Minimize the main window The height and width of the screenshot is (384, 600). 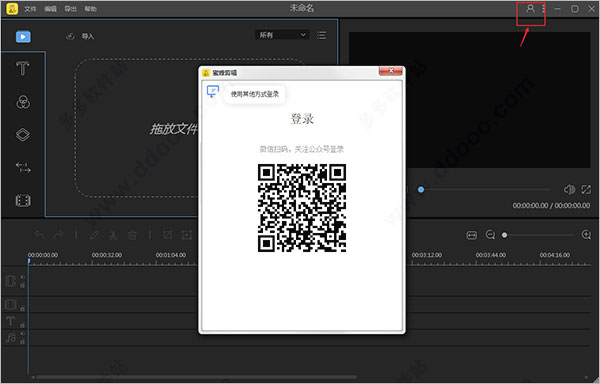(558, 8)
